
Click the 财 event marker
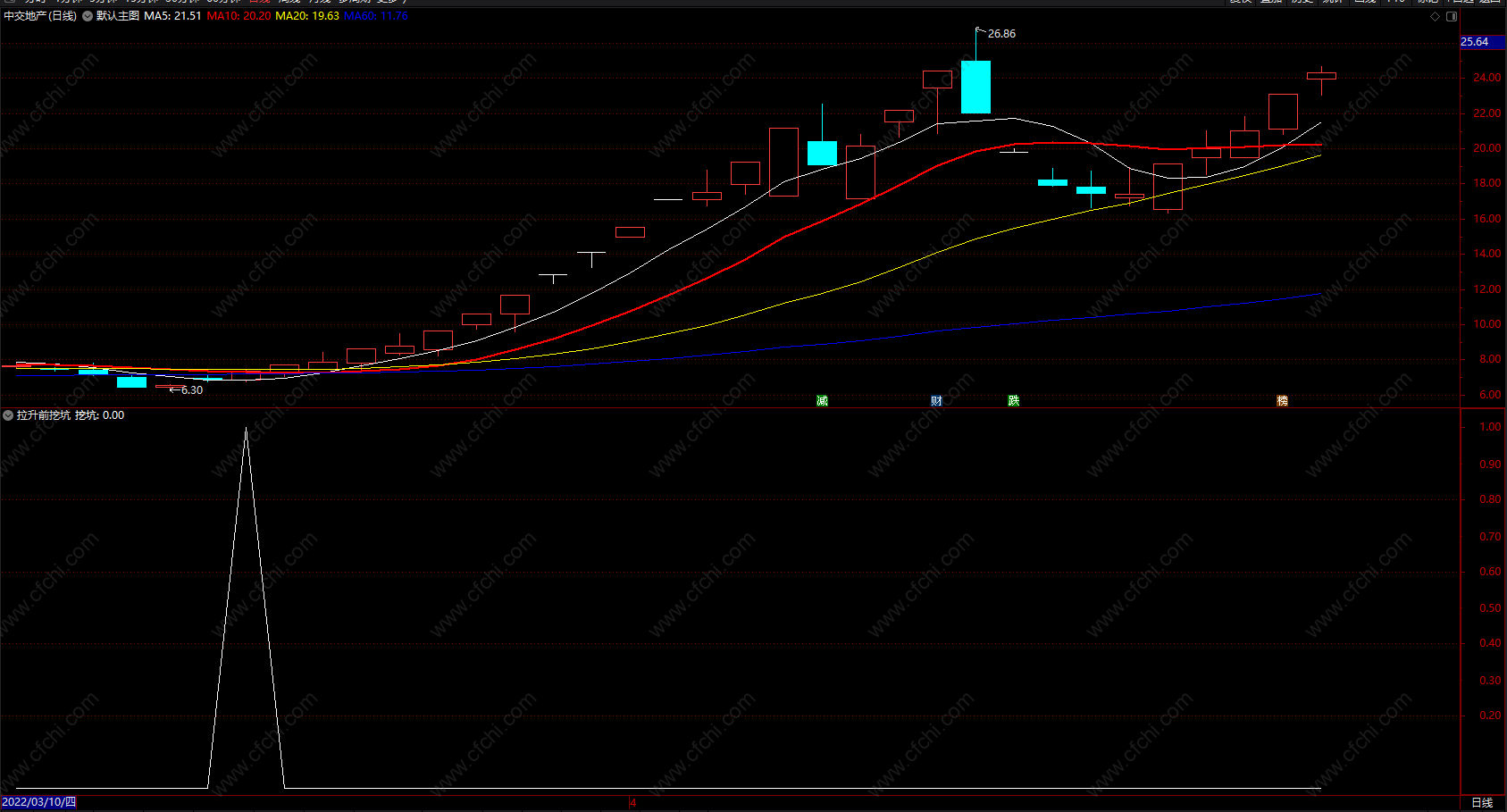point(936,401)
